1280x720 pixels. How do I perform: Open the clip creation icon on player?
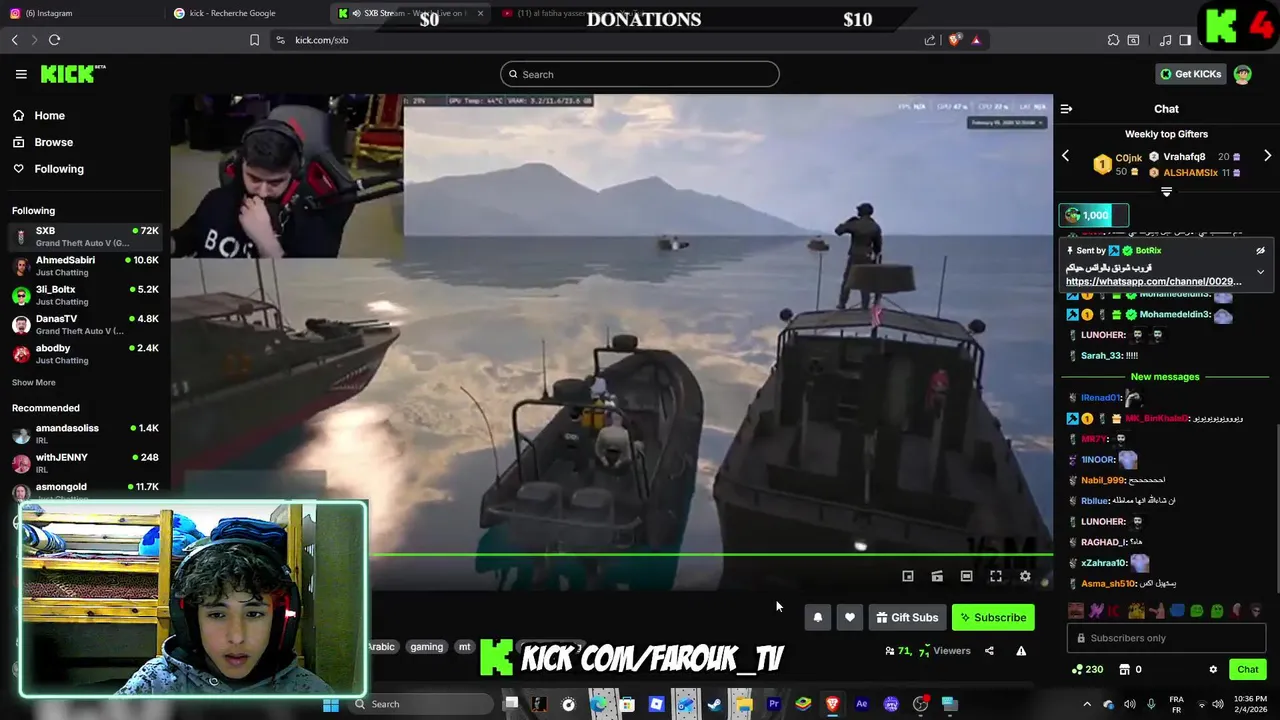[937, 576]
